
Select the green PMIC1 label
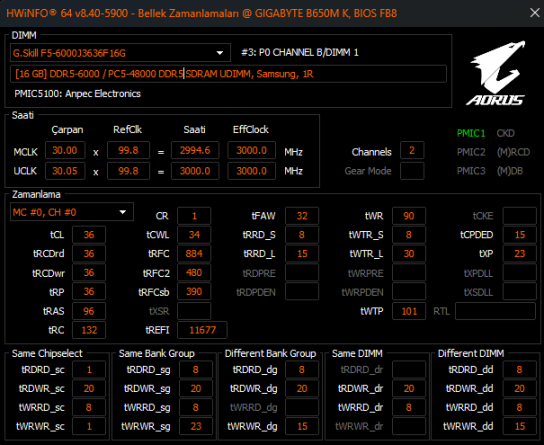[x=471, y=133]
